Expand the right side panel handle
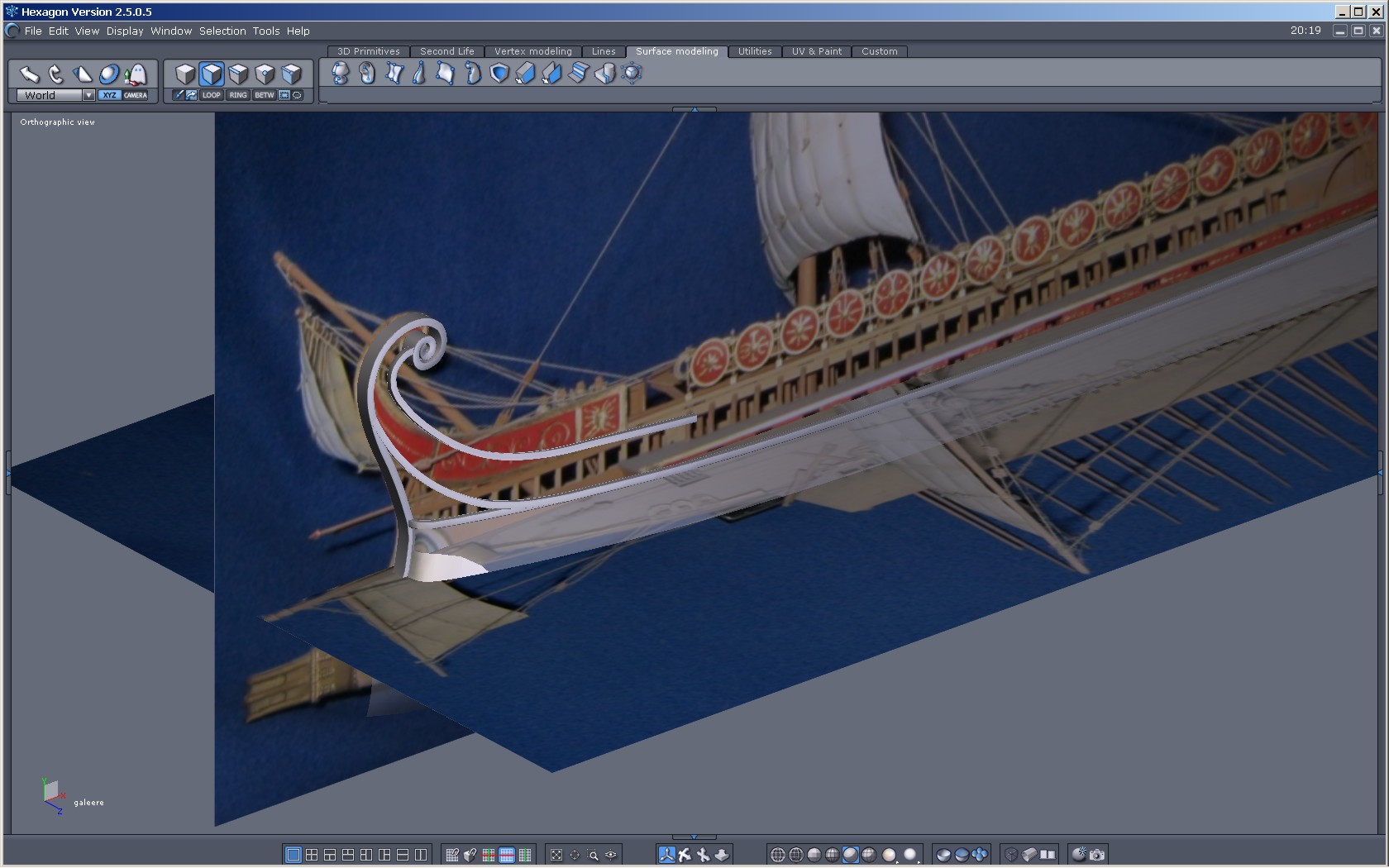Viewport: 1389px width, 868px height. click(1380, 472)
